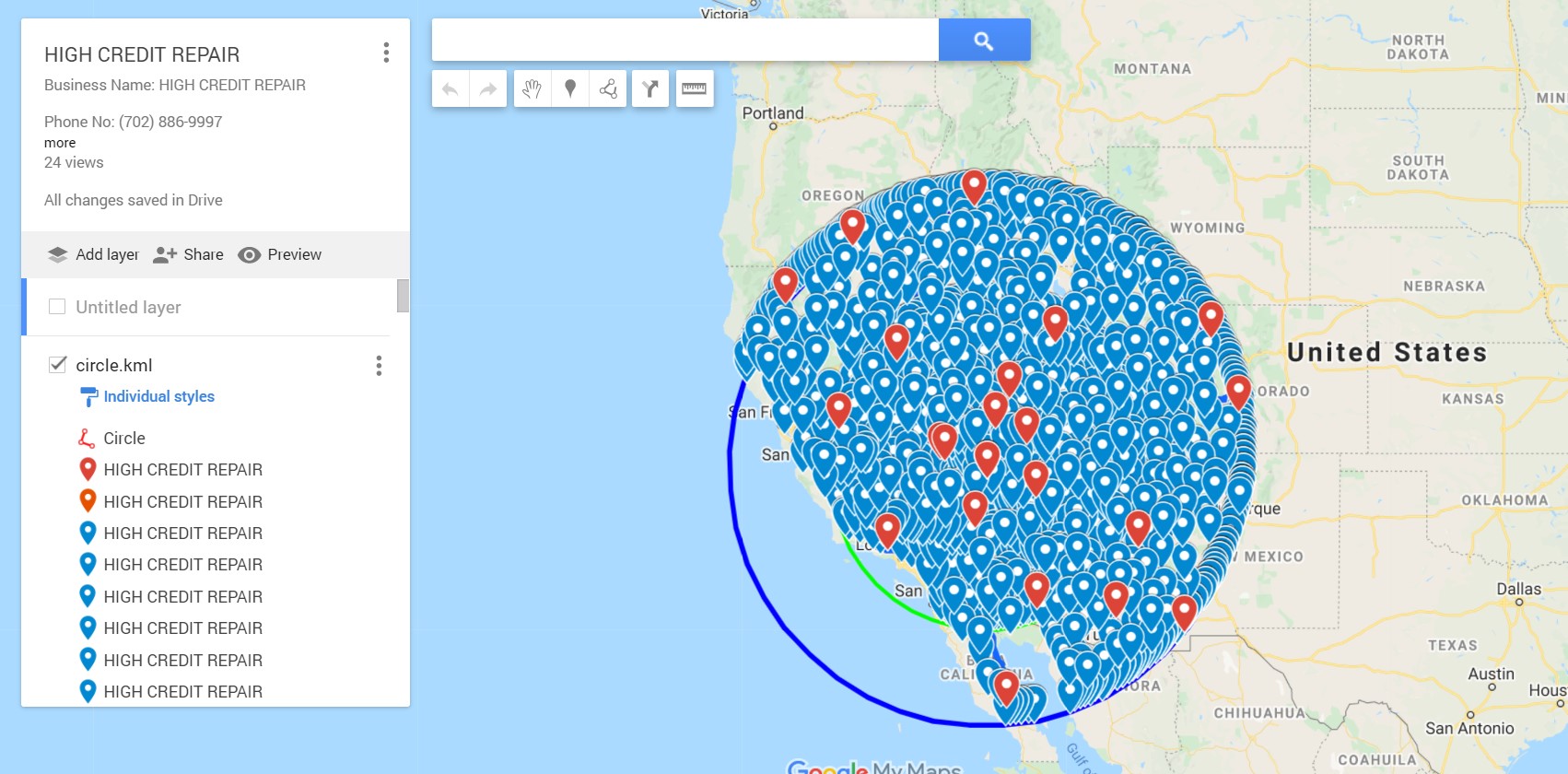This screenshot has width=1568, height=774.
Task: Click the paint roller style icon
Action: [88, 397]
